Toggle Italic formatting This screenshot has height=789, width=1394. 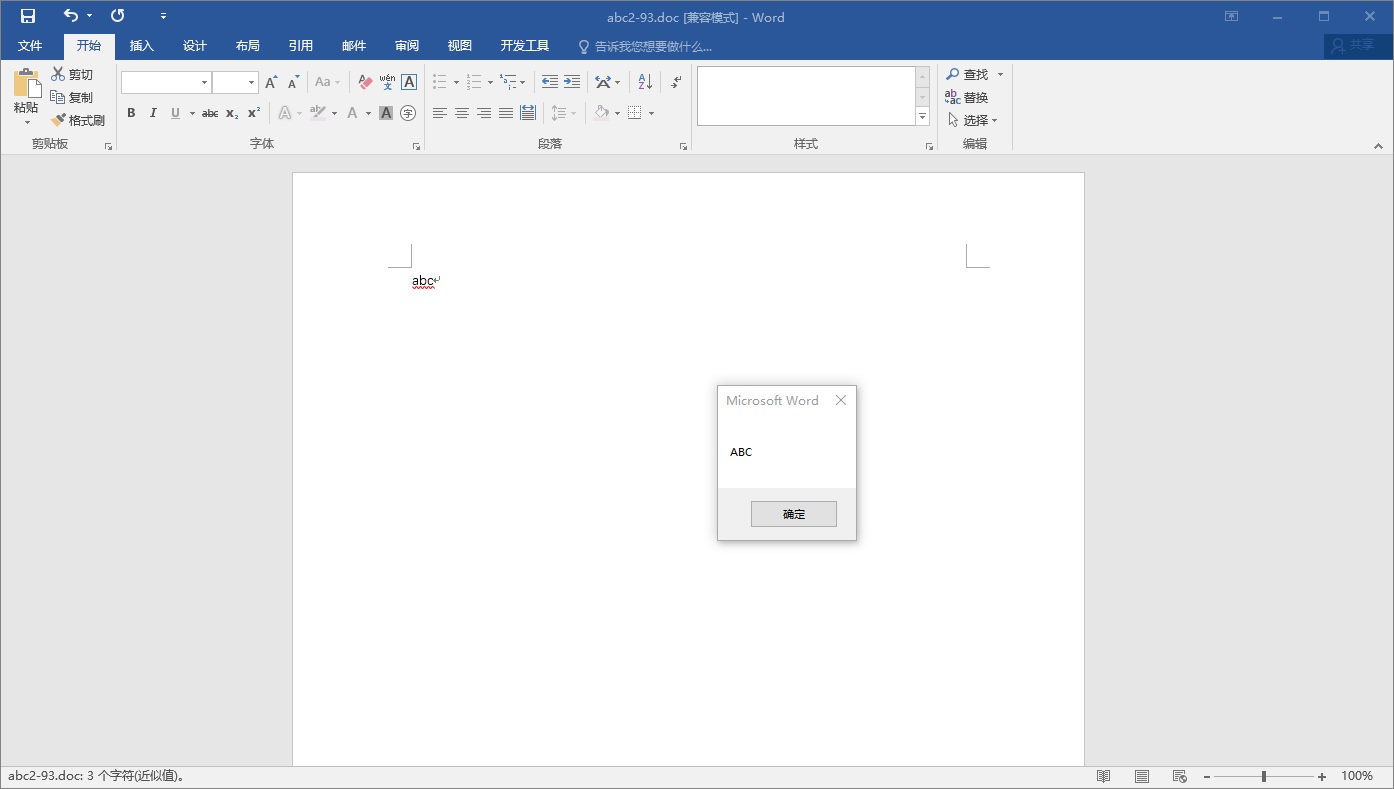coord(153,114)
